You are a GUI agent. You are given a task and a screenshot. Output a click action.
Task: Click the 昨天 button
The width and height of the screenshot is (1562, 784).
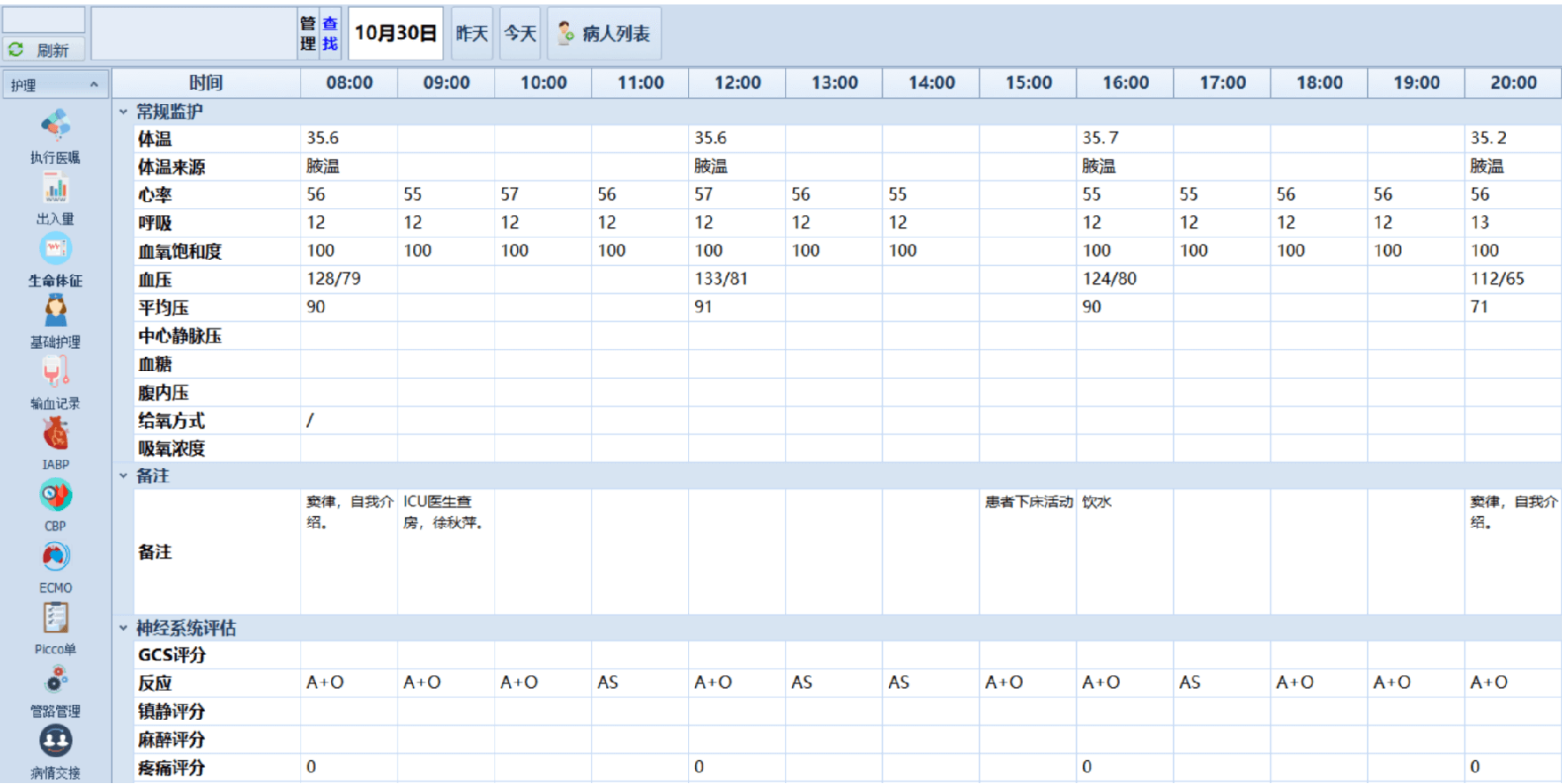pos(472,34)
